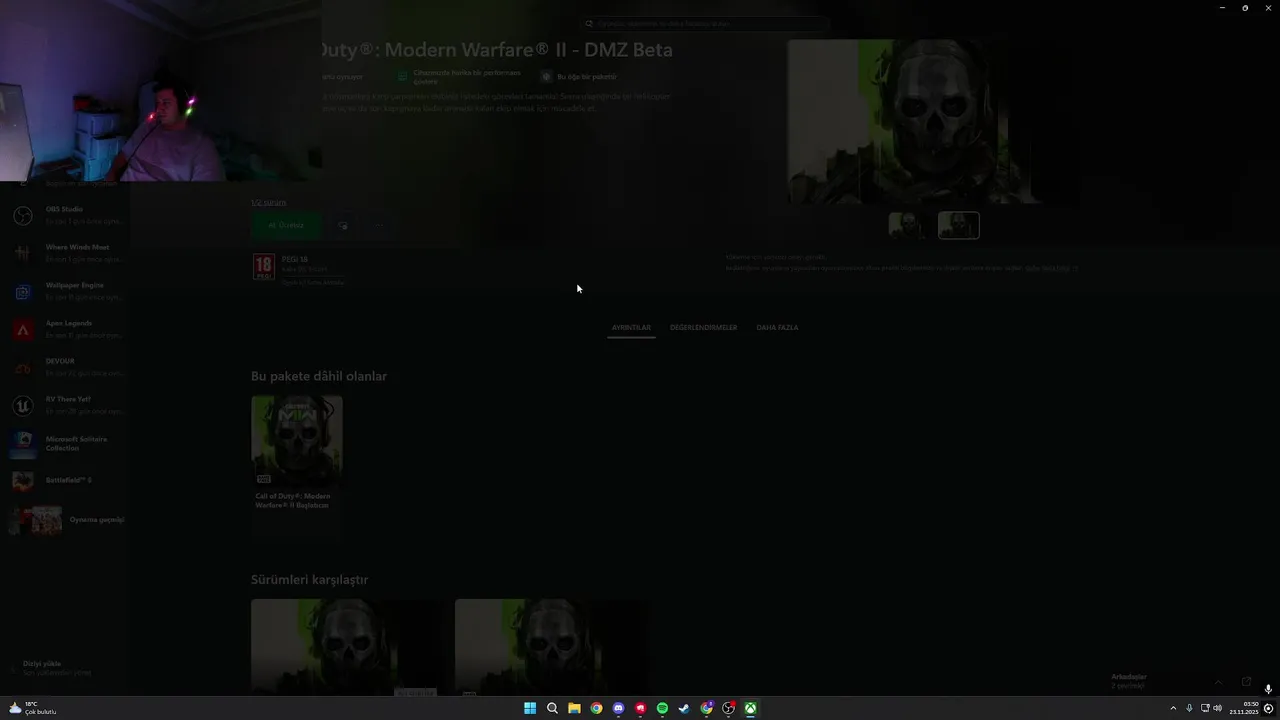This screenshot has height=720, width=1280.
Task: Click the Bu pakete dâhil olanlar heading
Action: pyautogui.click(x=319, y=376)
